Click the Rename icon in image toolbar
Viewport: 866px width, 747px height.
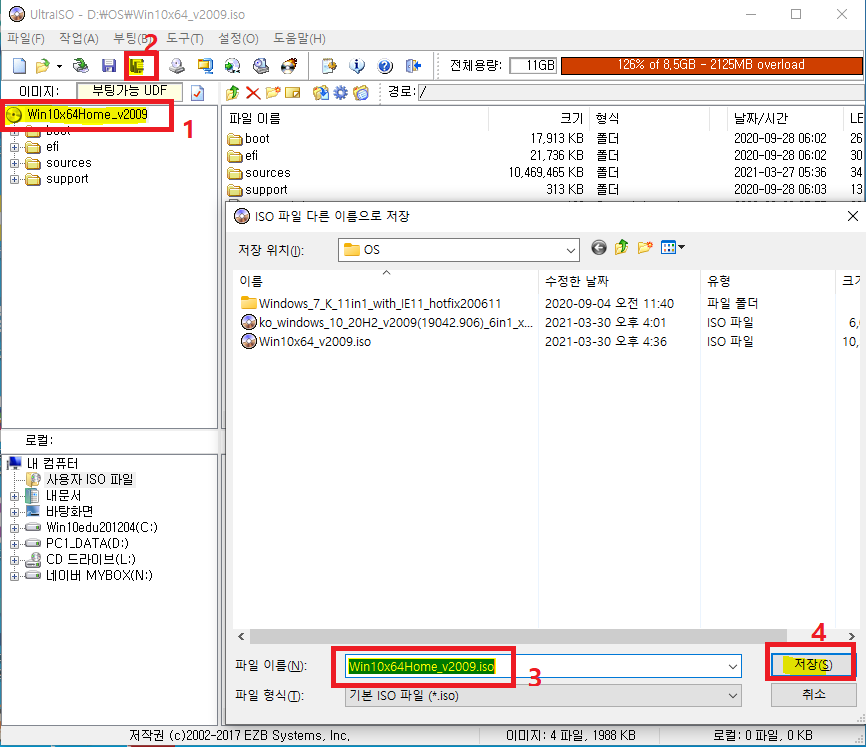[293, 93]
